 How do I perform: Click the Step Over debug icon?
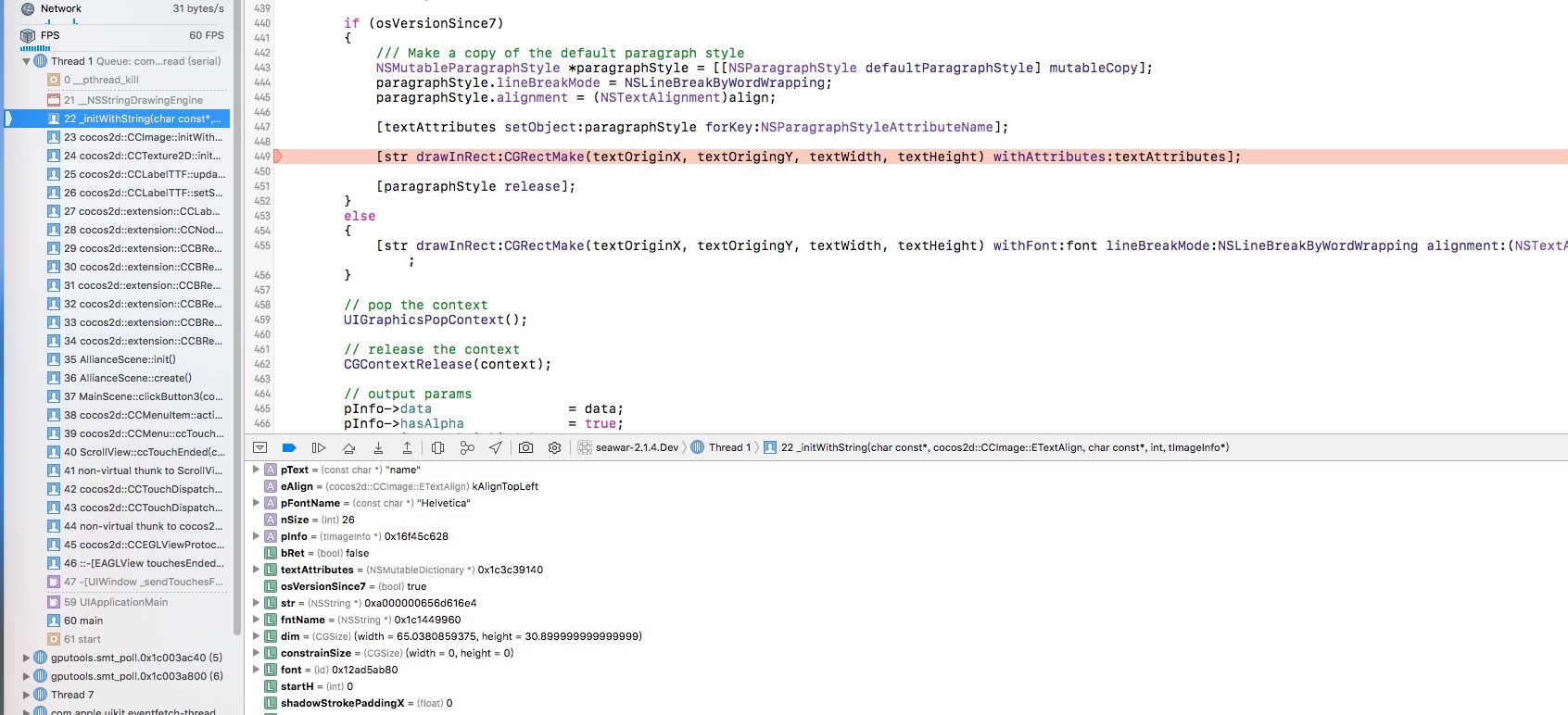click(x=348, y=447)
